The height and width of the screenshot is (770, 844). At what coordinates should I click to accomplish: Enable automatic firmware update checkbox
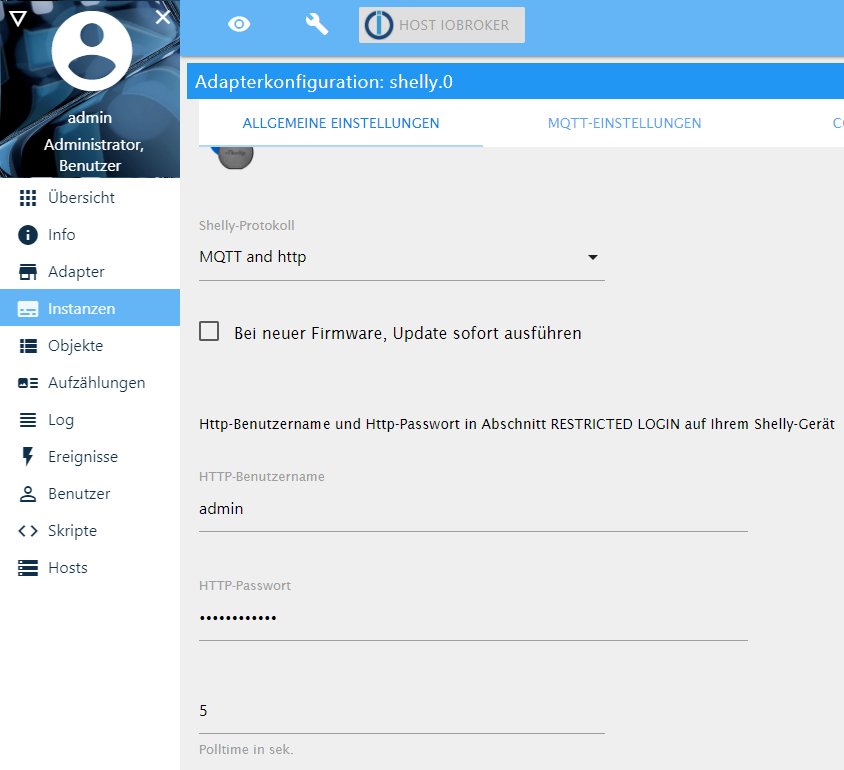[x=209, y=331]
